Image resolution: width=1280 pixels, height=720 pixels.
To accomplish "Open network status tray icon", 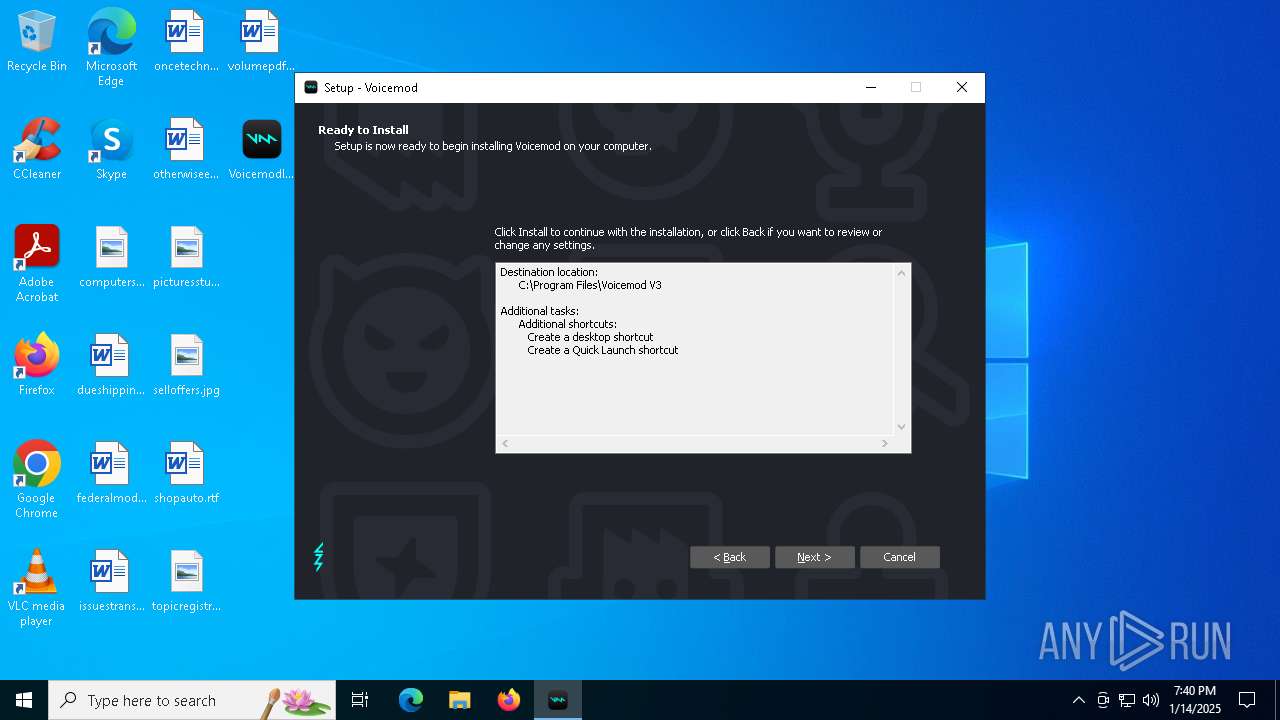I will tap(1127, 700).
